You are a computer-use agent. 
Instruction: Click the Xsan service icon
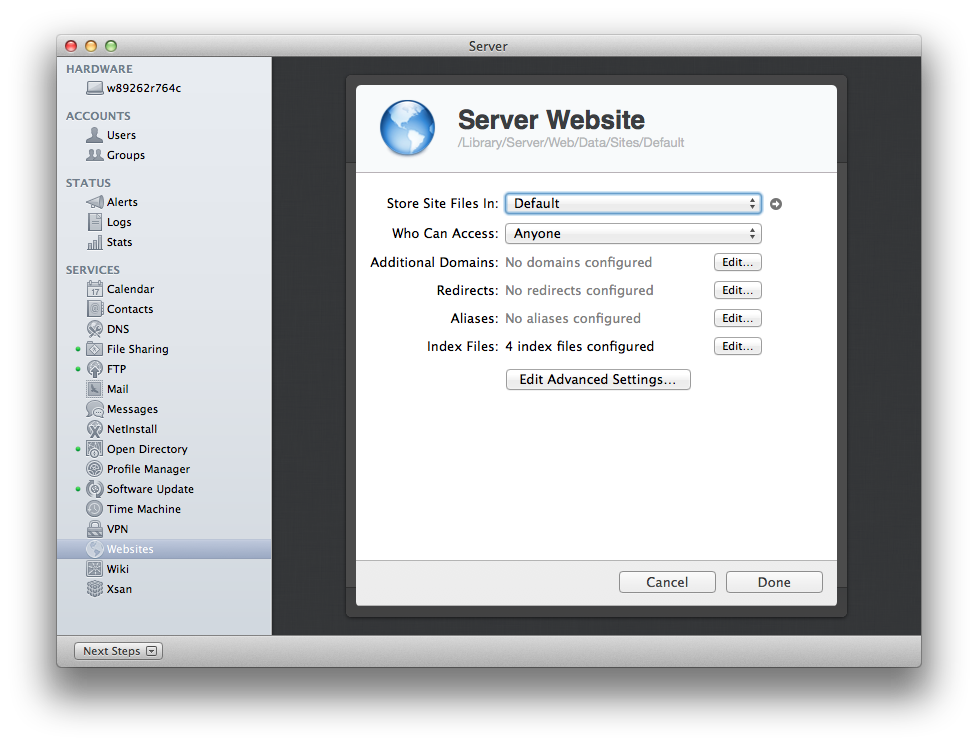click(95, 589)
